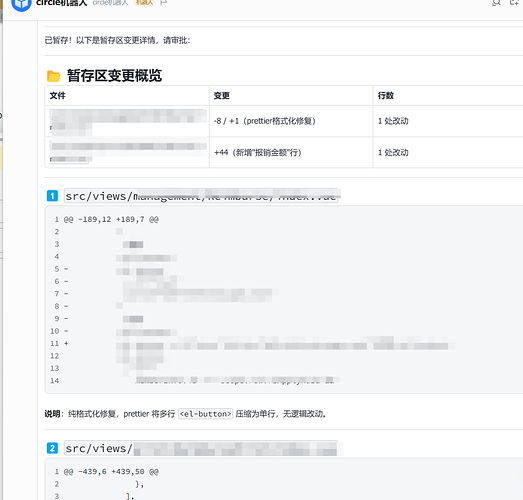This screenshot has height=500, width=523.
Task: Click the first src/views/ file path code label
Action: click(201, 196)
